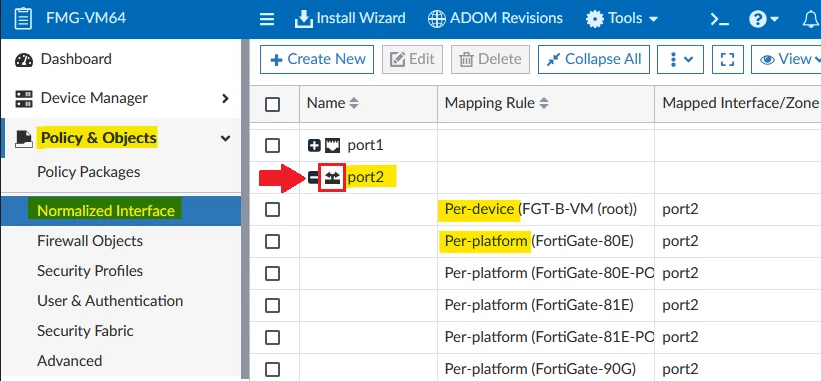Expand Device Manager submenu chevron
This screenshot has width=821, height=381.
(x=226, y=98)
